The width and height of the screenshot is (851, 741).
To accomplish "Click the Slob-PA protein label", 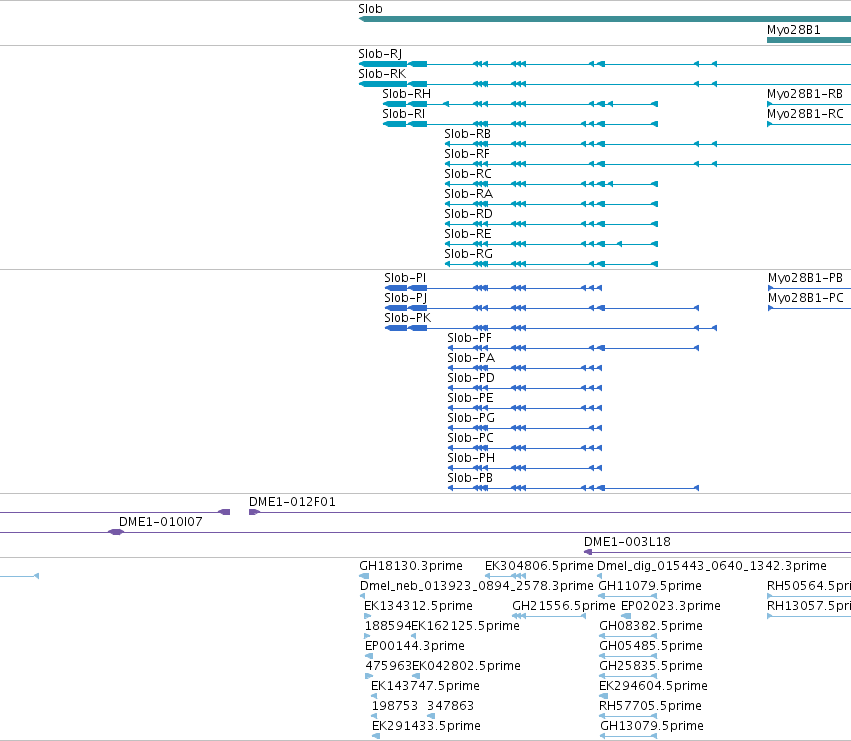I will (x=471, y=358).
